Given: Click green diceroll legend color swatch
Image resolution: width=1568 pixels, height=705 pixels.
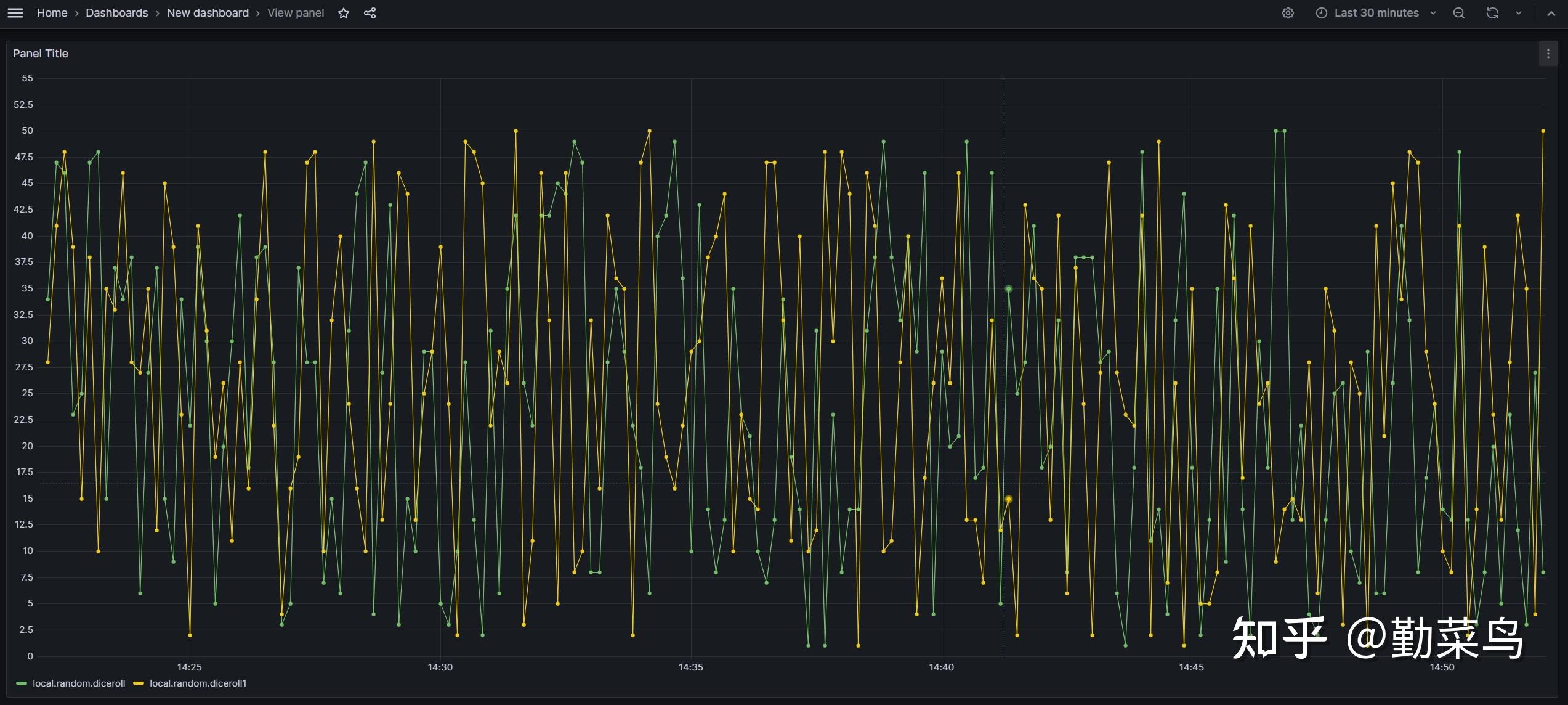Looking at the screenshot, I should [22, 683].
